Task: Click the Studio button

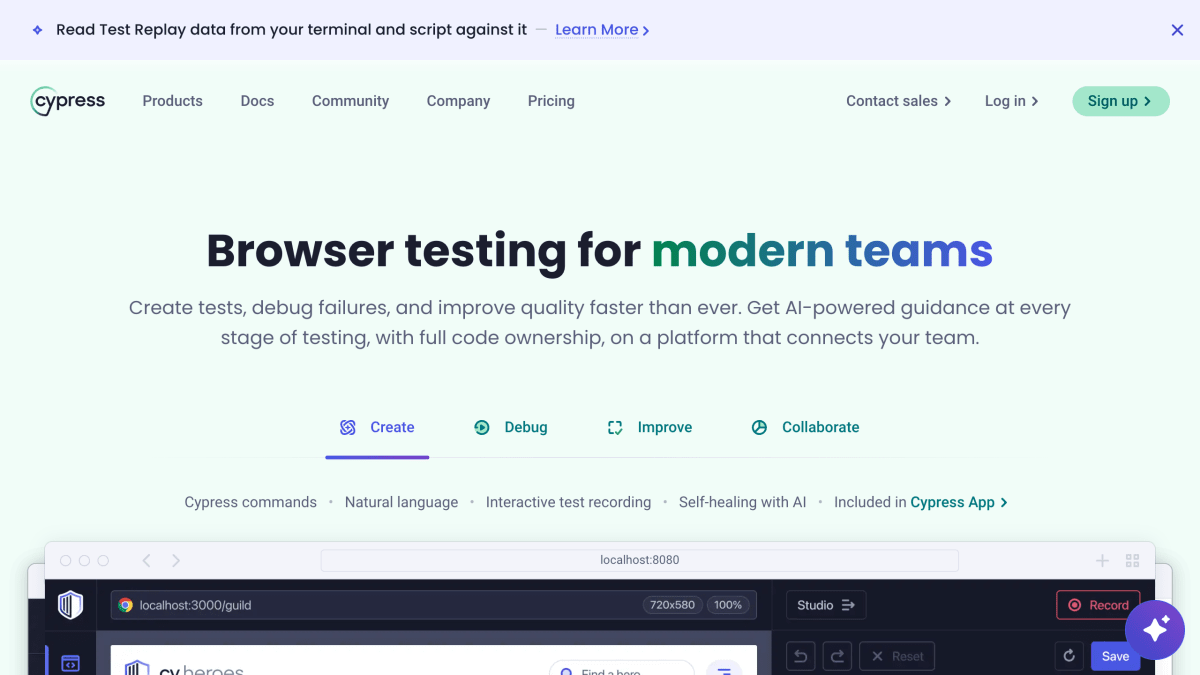Action: [x=826, y=605]
